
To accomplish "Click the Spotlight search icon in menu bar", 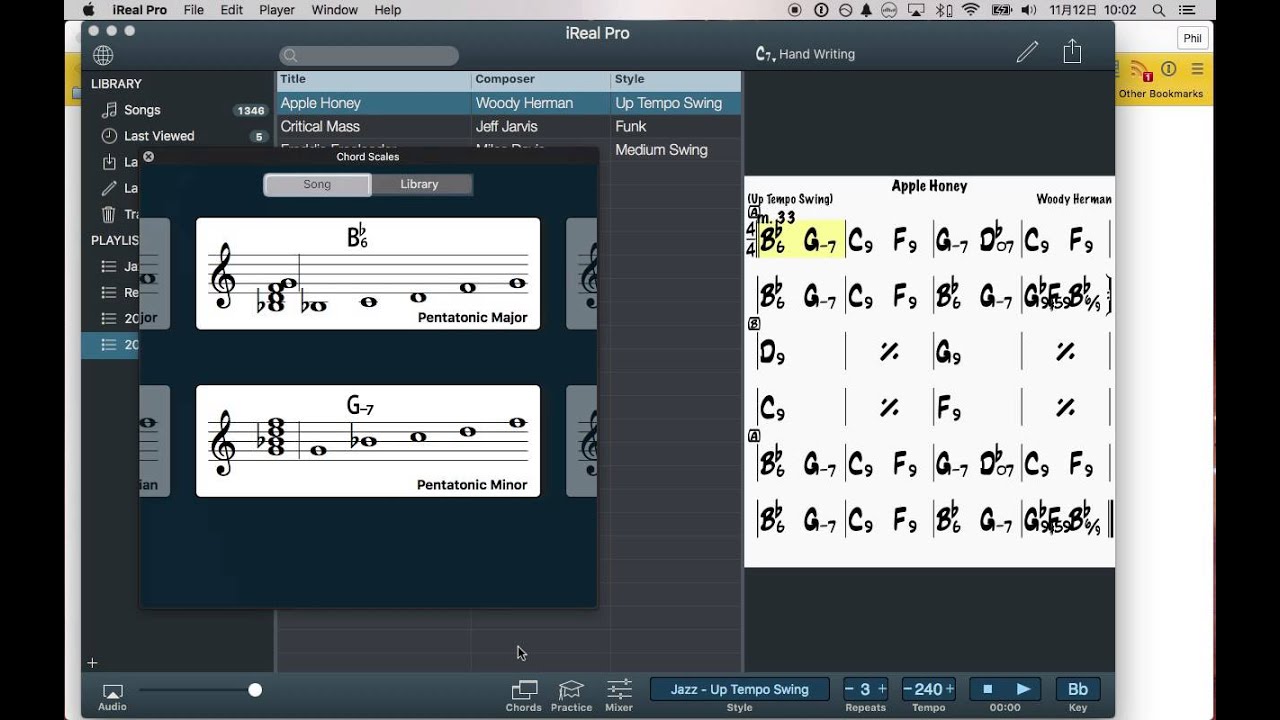I will click(x=1159, y=10).
